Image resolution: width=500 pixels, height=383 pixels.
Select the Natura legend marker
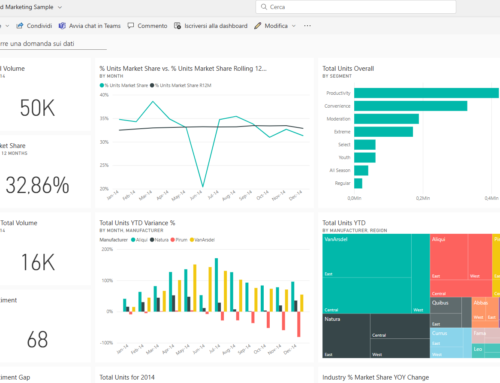pyautogui.click(x=152, y=240)
